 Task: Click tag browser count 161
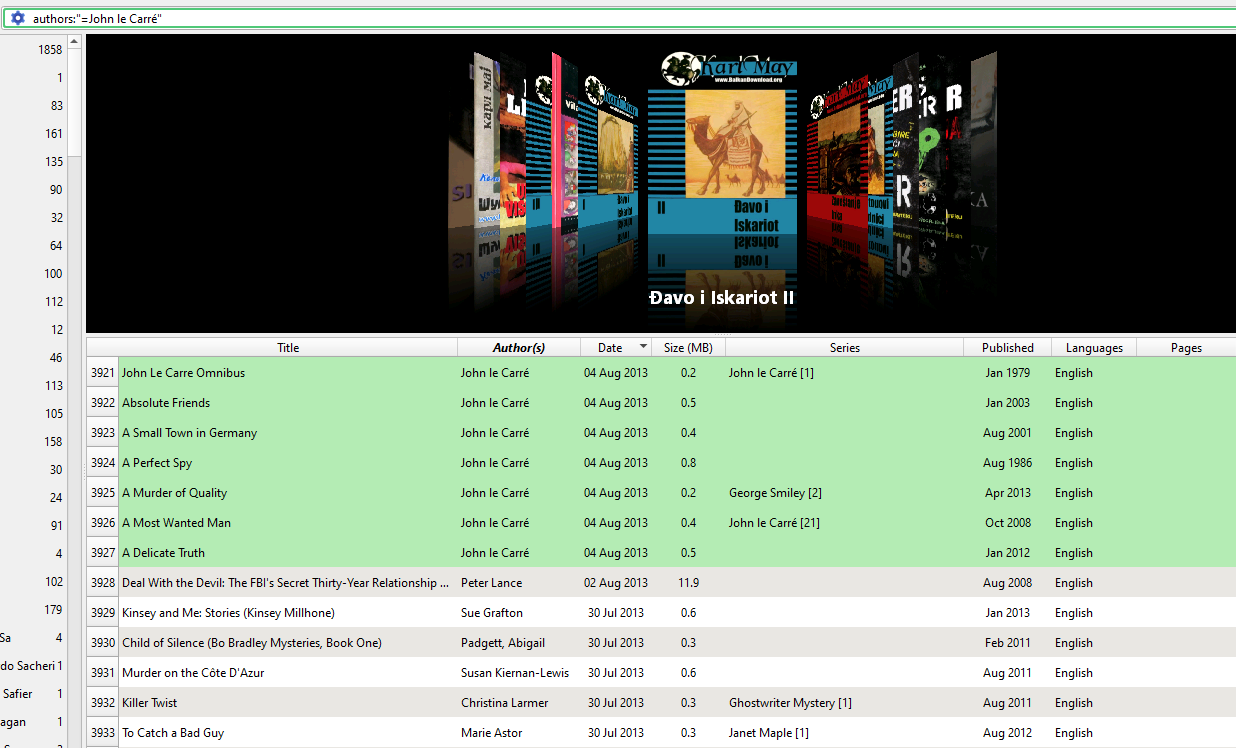(x=53, y=134)
